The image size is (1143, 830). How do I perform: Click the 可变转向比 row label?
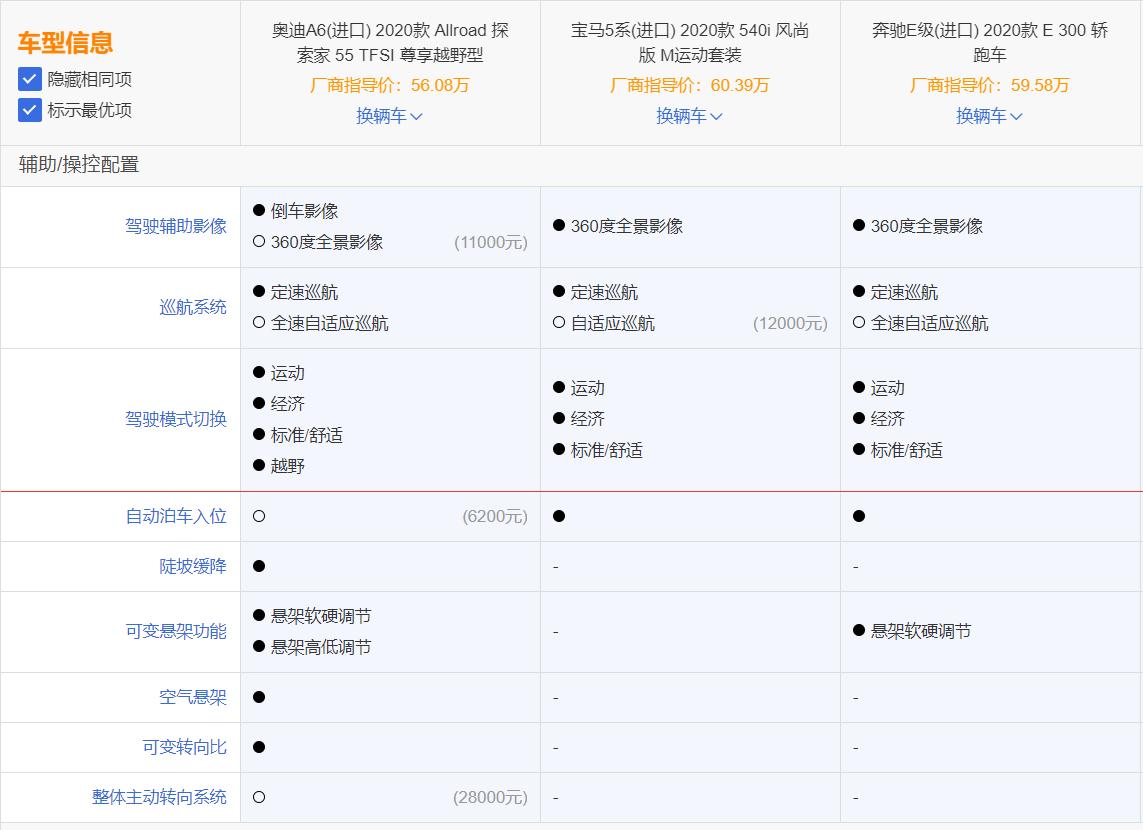coord(188,746)
